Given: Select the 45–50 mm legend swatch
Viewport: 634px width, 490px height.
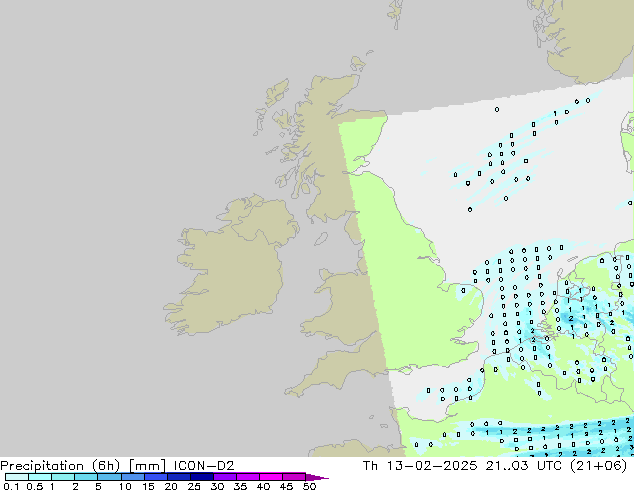Looking at the screenshot, I should [294, 477].
